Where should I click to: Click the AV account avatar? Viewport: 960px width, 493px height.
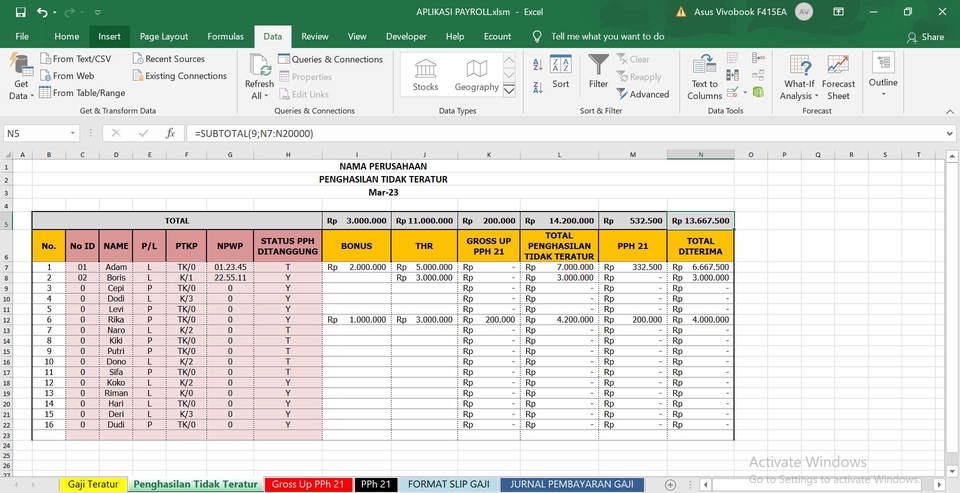[x=803, y=12]
